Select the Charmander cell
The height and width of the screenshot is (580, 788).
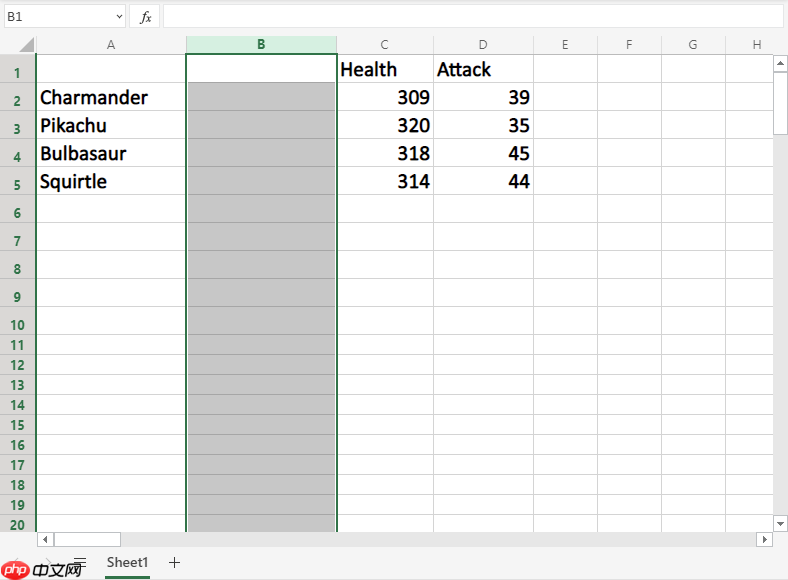click(111, 97)
